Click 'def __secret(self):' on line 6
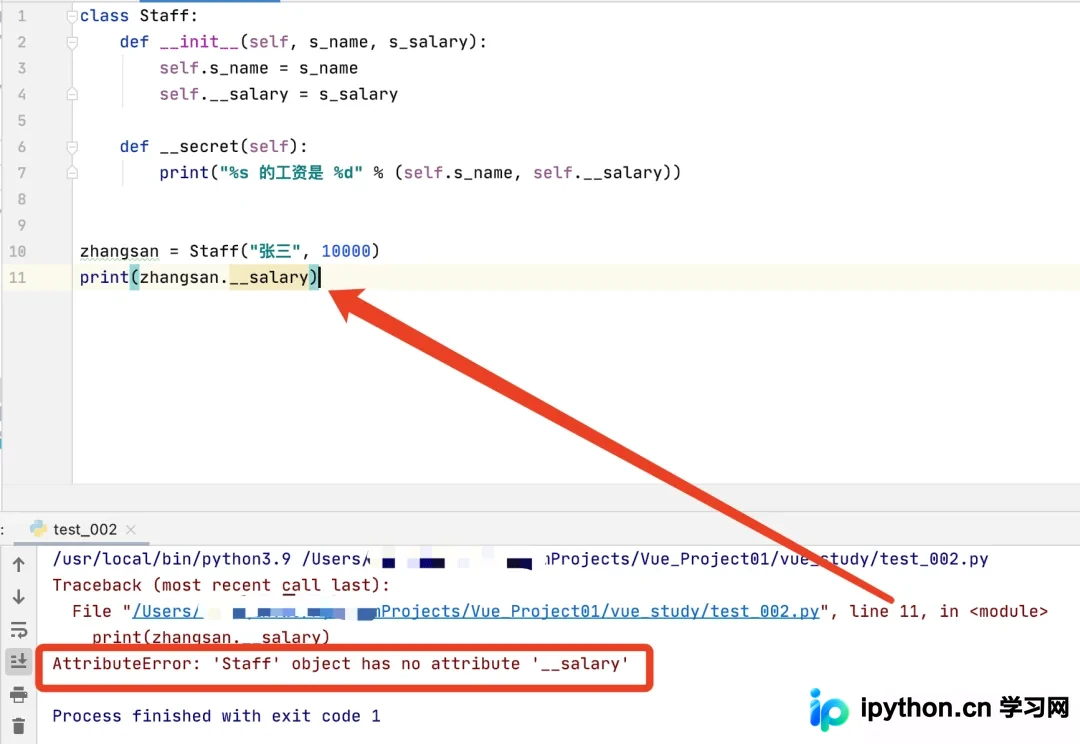Screen dimensions: 1080x744 [214, 147]
